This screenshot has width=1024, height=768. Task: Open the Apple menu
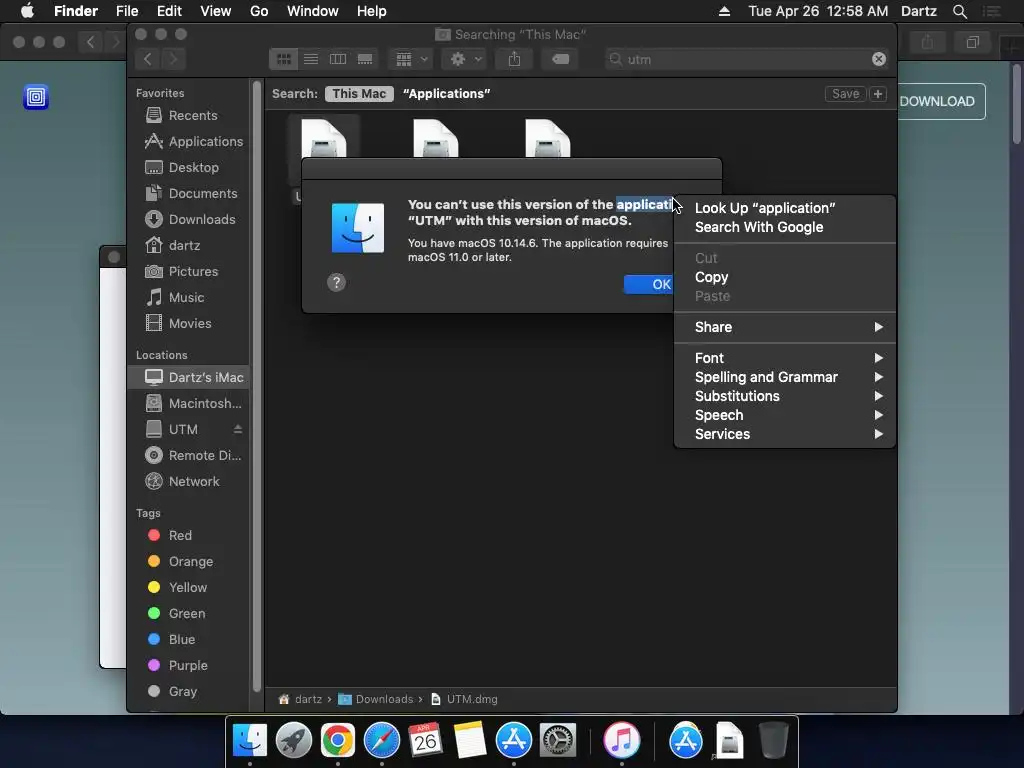tap(27, 11)
